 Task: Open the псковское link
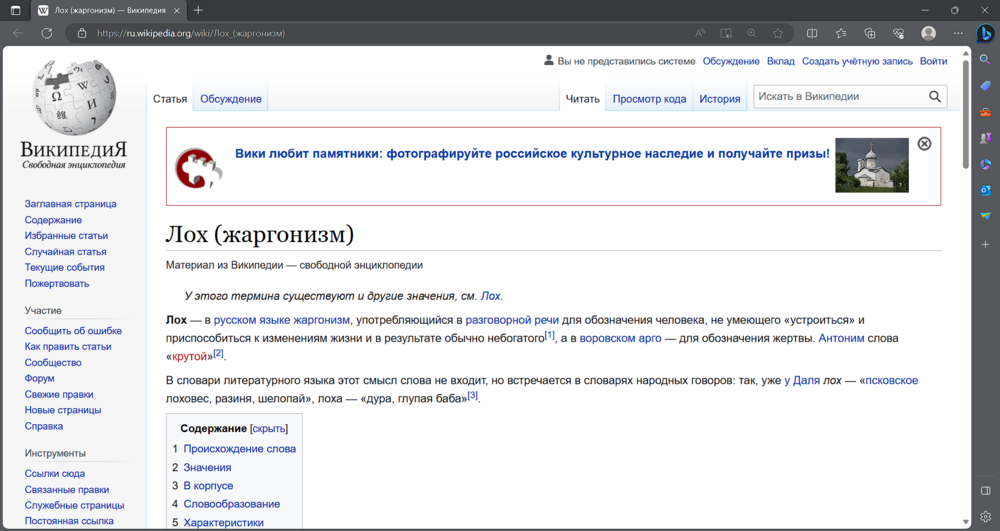(x=892, y=381)
